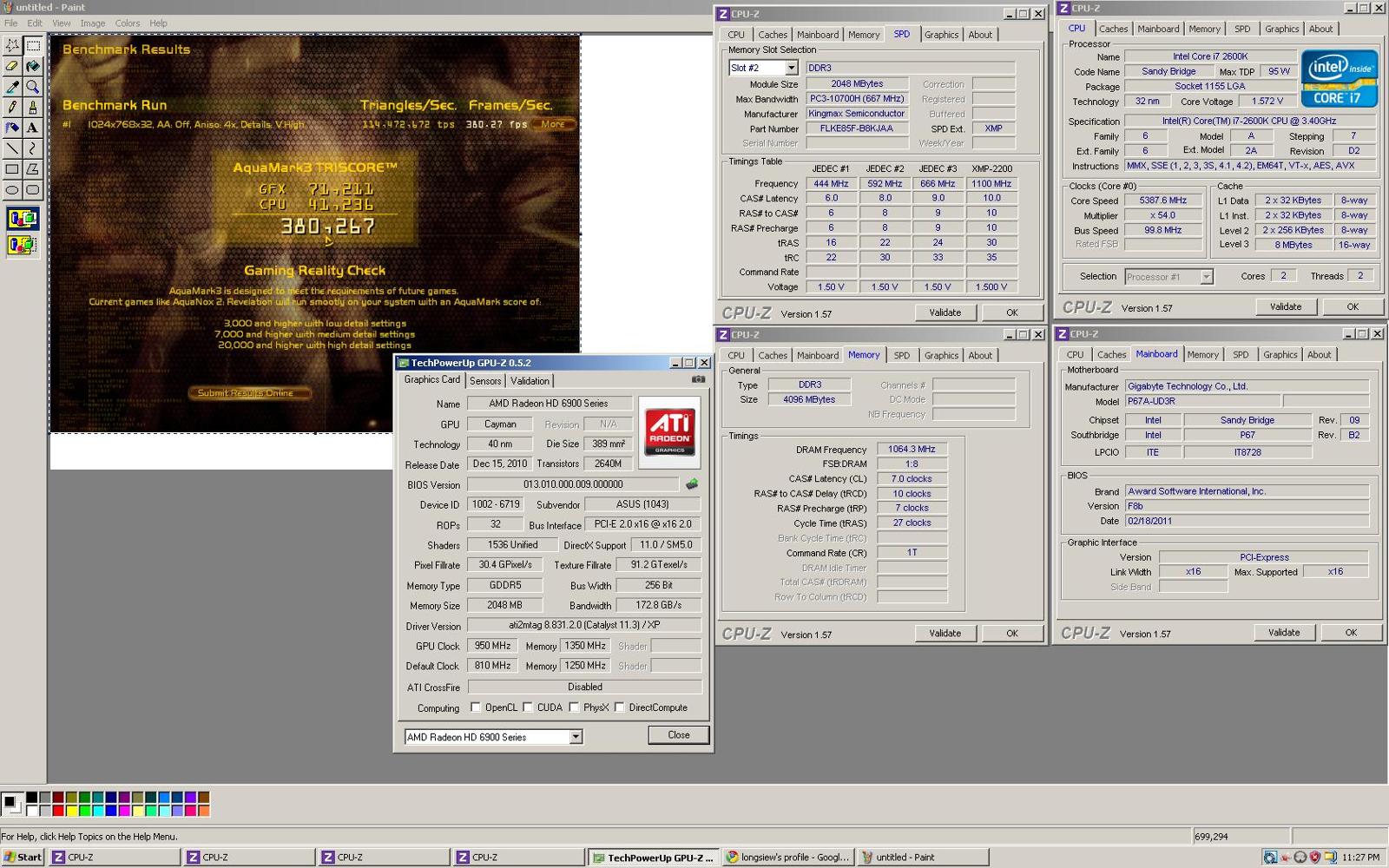
Task: Open the File menu in Paint
Action: [11, 23]
